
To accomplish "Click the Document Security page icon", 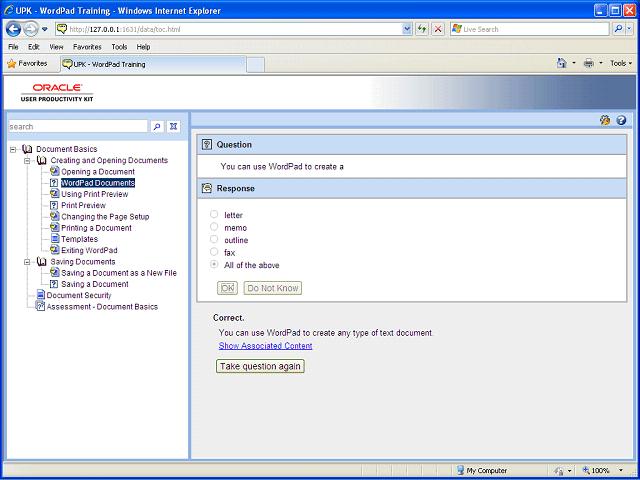I will click(x=40, y=295).
